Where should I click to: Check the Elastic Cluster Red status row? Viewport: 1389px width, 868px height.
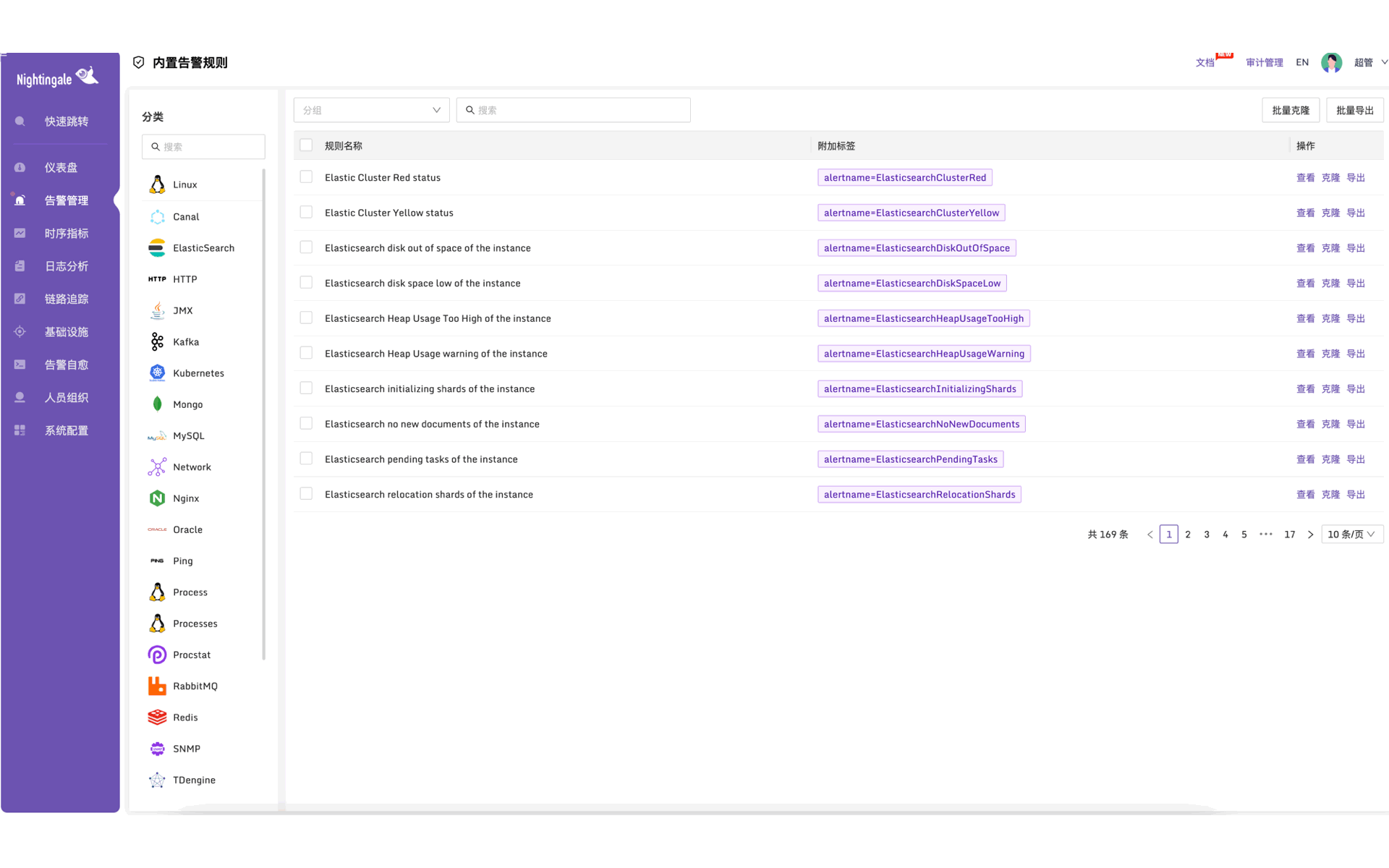(306, 177)
